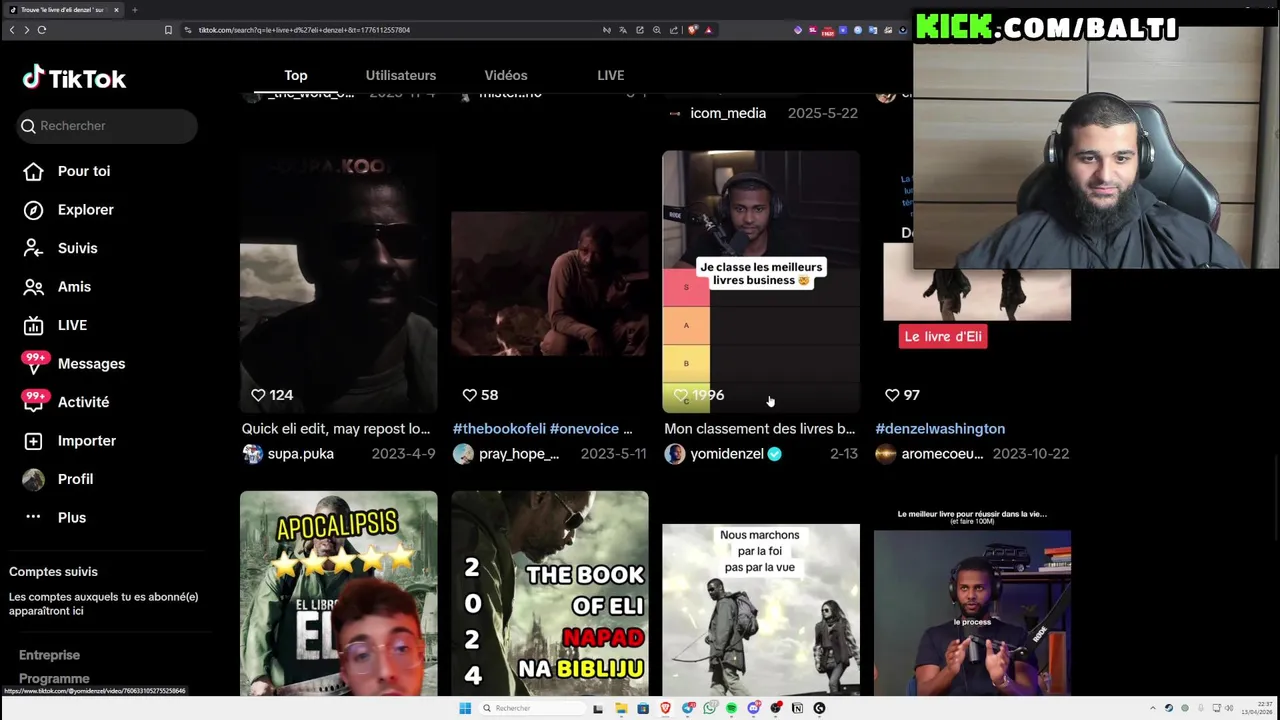The image size is (1280, 720).
Task: Open the pray_hope_ profile link
Action: 519,454
